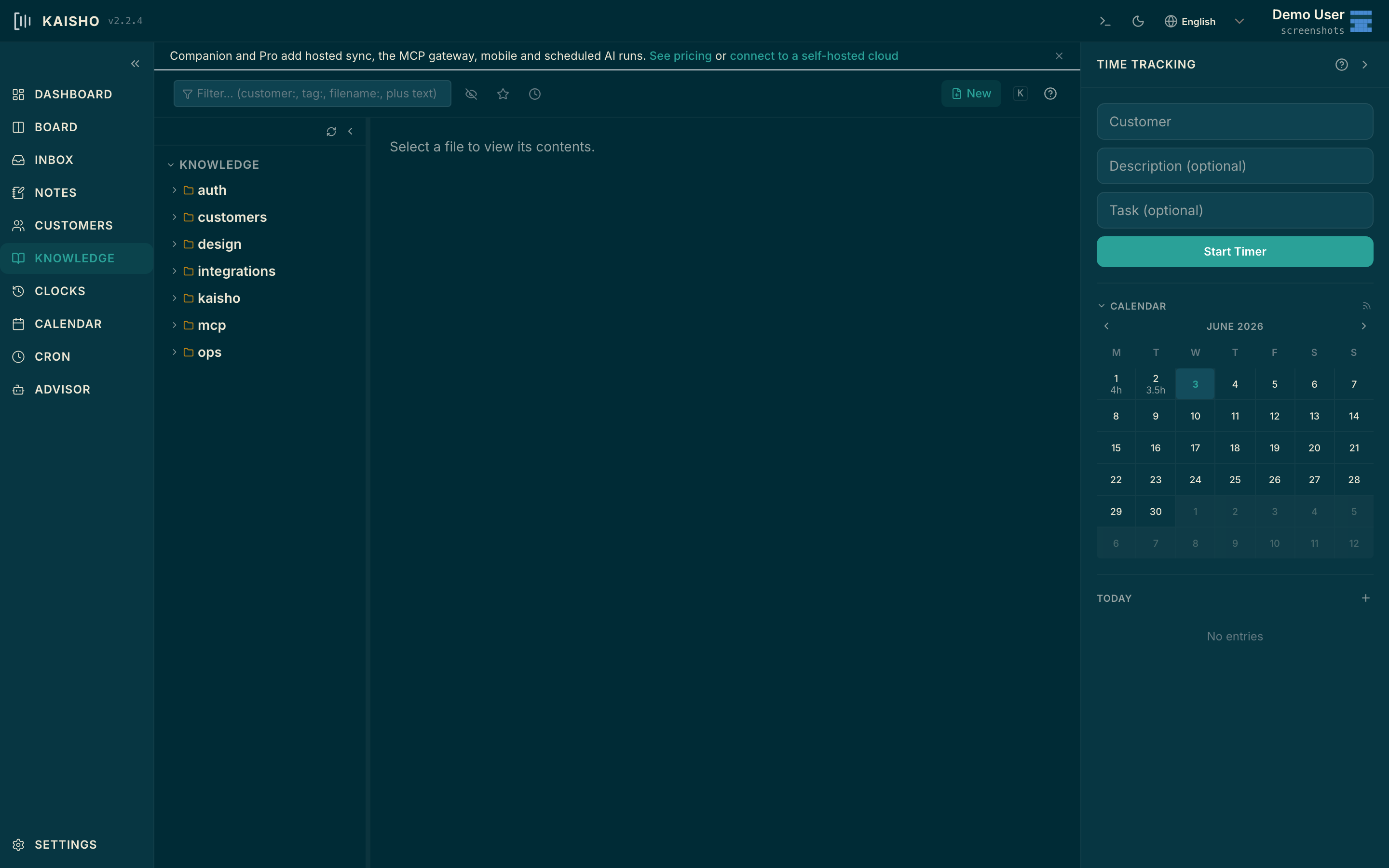
Task: Click the Task (optional) field
Action: pos(1235,210)
